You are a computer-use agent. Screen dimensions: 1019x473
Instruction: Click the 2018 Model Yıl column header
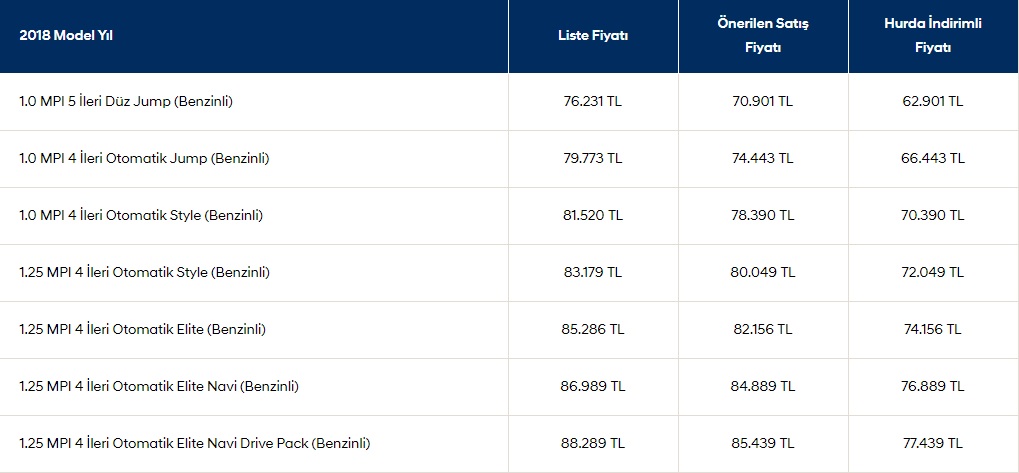[66, 36]
